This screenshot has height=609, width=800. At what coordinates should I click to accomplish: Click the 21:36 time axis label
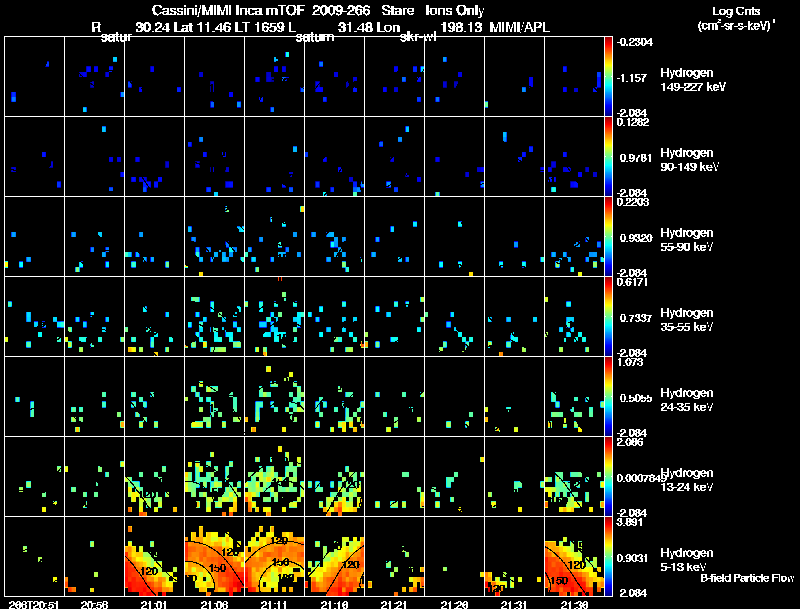tap(574, 605)
